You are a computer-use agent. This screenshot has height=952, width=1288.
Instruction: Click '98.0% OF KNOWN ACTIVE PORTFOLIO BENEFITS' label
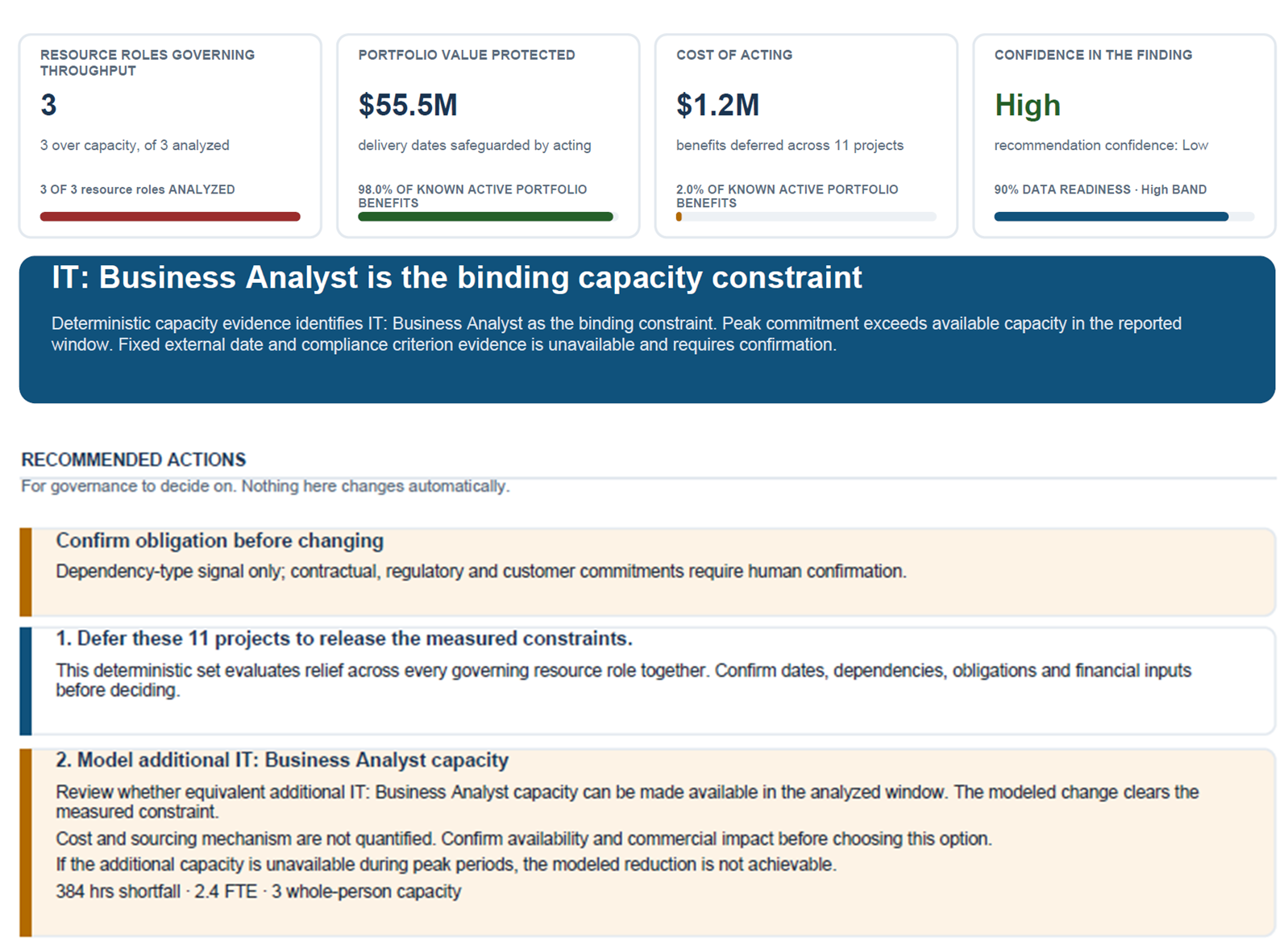(x=472, y=196)
